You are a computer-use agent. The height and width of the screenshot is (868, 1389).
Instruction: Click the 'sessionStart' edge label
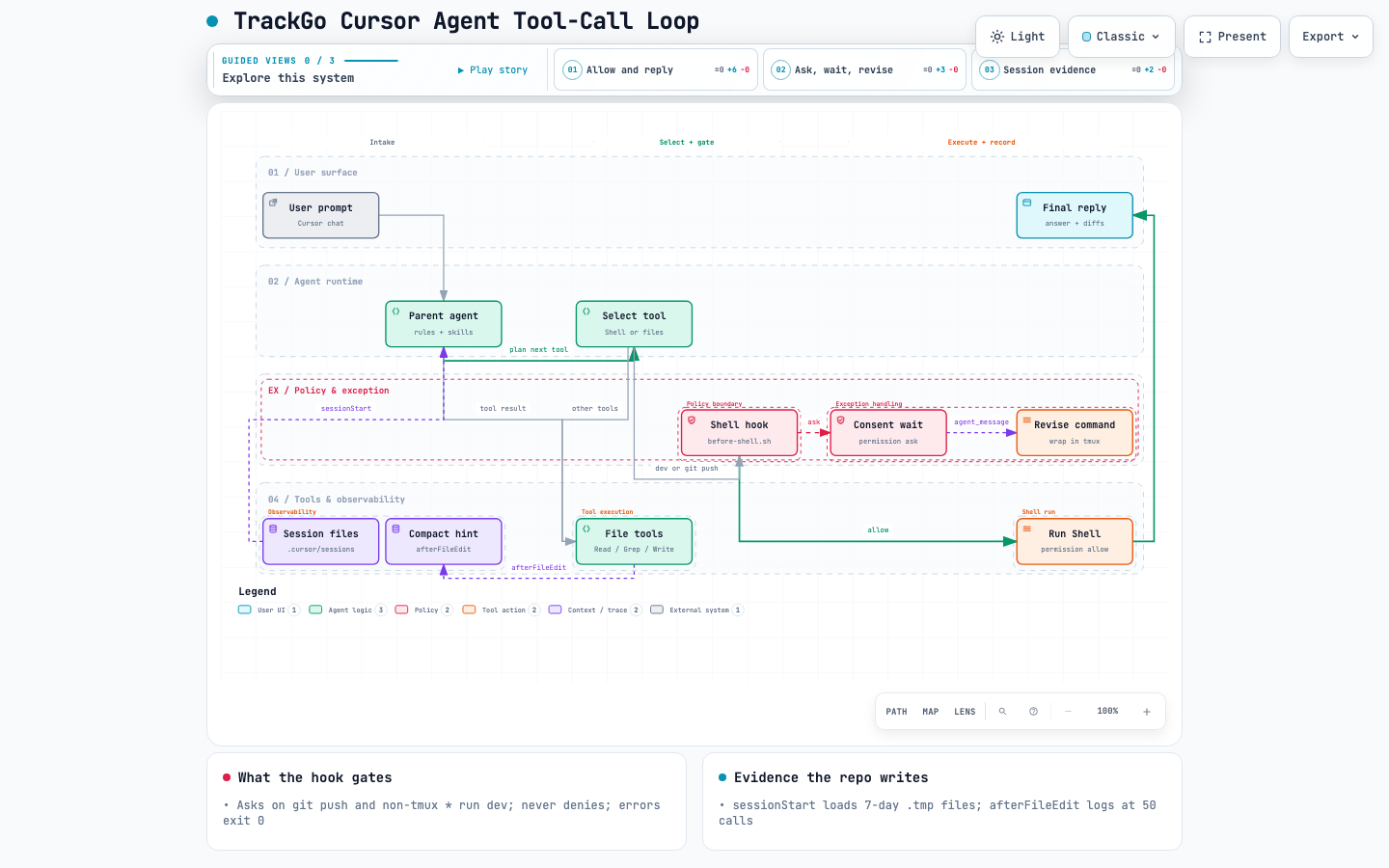[x=346, y=409]
